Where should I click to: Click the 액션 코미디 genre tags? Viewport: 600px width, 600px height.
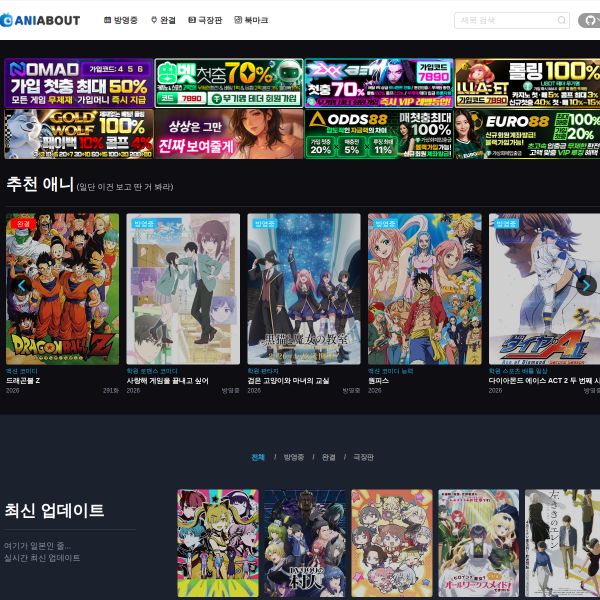point(21,371)
